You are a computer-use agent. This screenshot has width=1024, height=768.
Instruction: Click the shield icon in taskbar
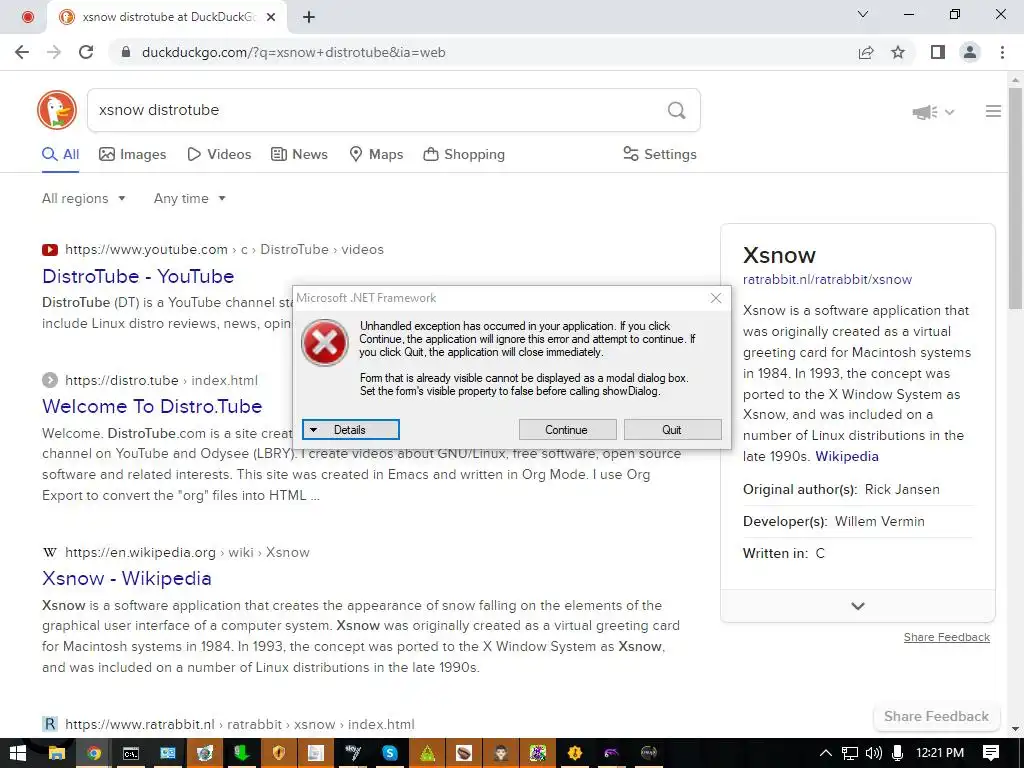[x=279, y=753]
